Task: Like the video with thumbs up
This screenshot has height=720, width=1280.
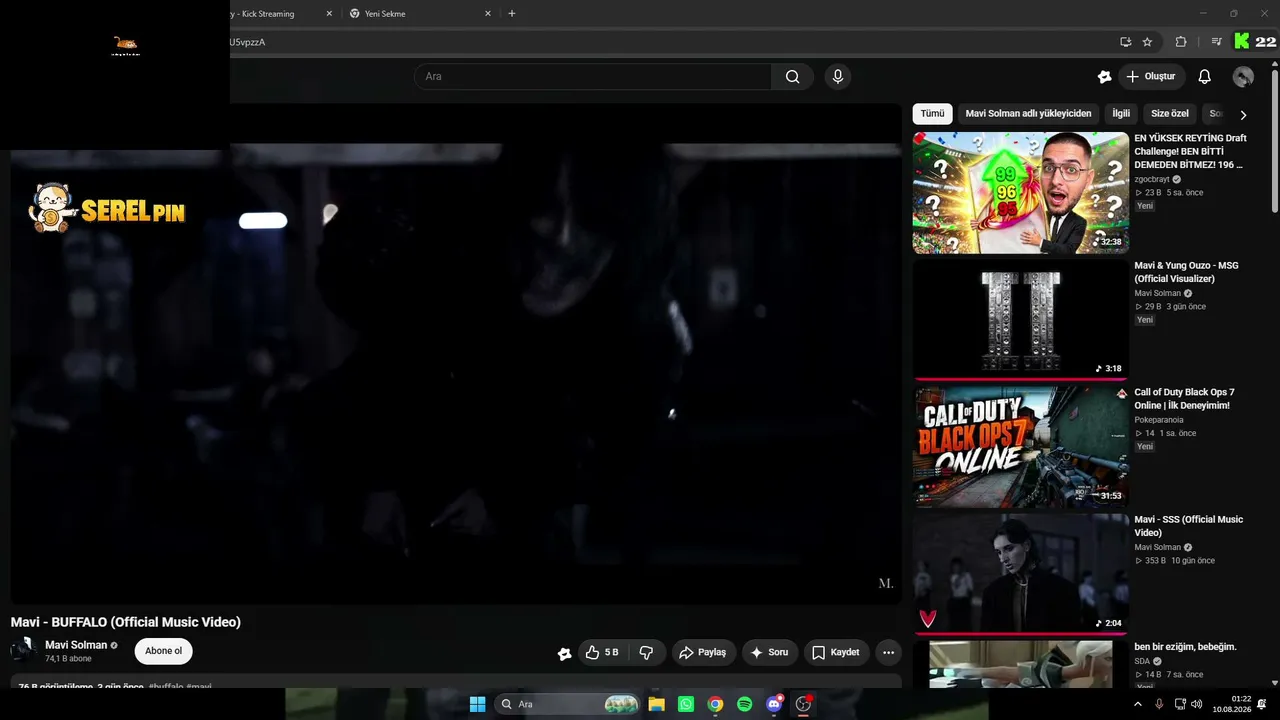Action: [601, 652]
